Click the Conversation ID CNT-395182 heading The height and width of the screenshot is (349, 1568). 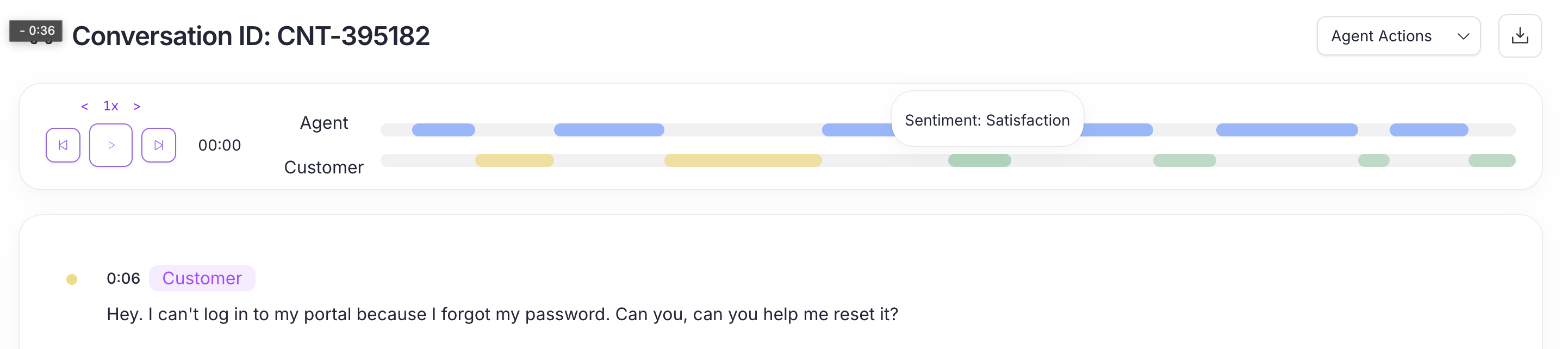tap(251, 36)
